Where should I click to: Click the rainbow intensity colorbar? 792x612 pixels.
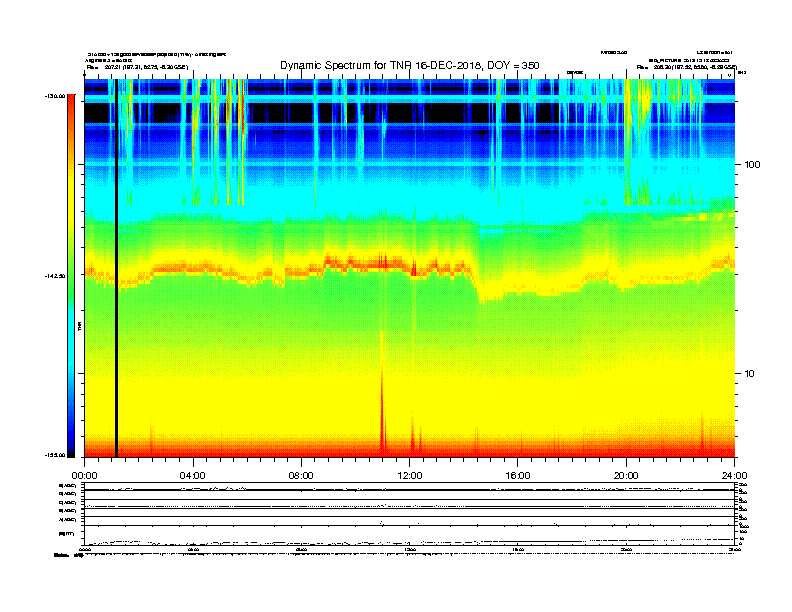[71, 276]
